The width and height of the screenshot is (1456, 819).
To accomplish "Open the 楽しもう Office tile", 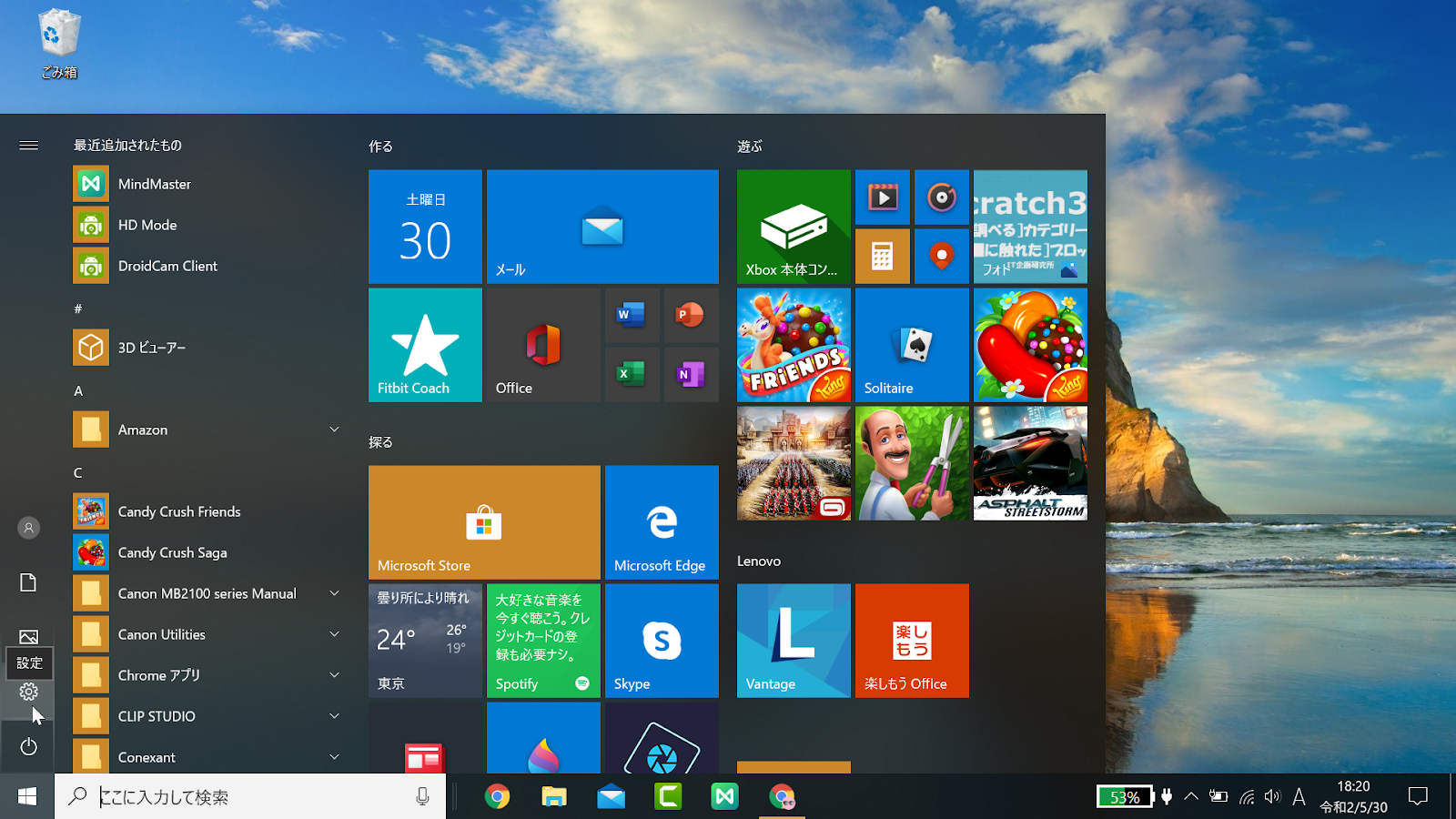I will (912, 641).
